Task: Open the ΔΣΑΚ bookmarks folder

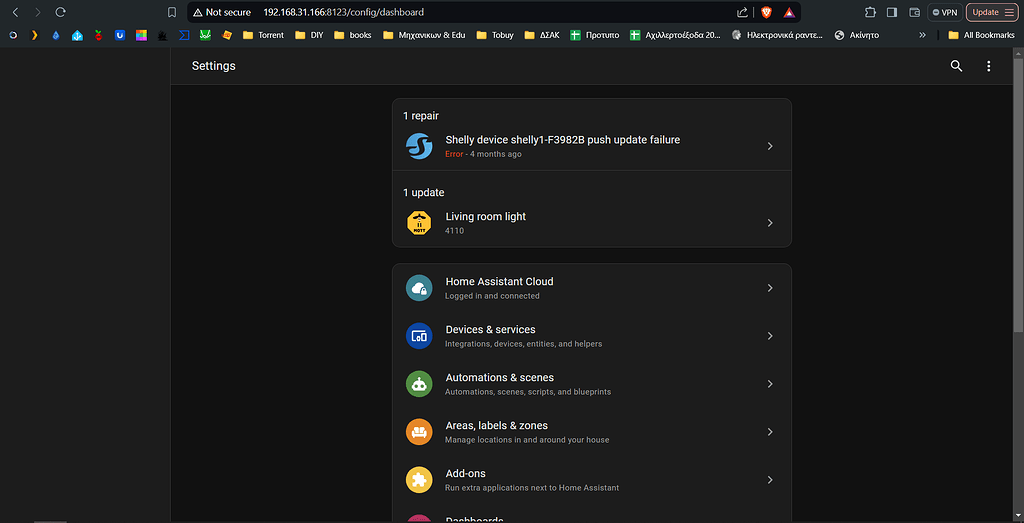Action: click(542, 35)
